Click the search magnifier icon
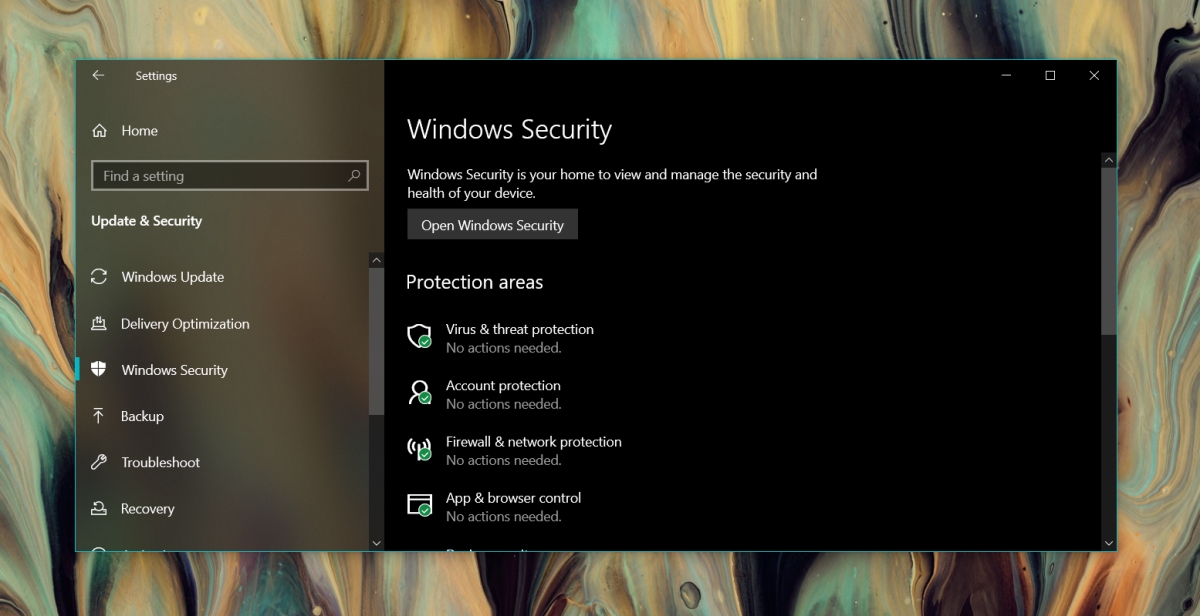The height and width of the screenshot is (616, 1200). [354, 175]
